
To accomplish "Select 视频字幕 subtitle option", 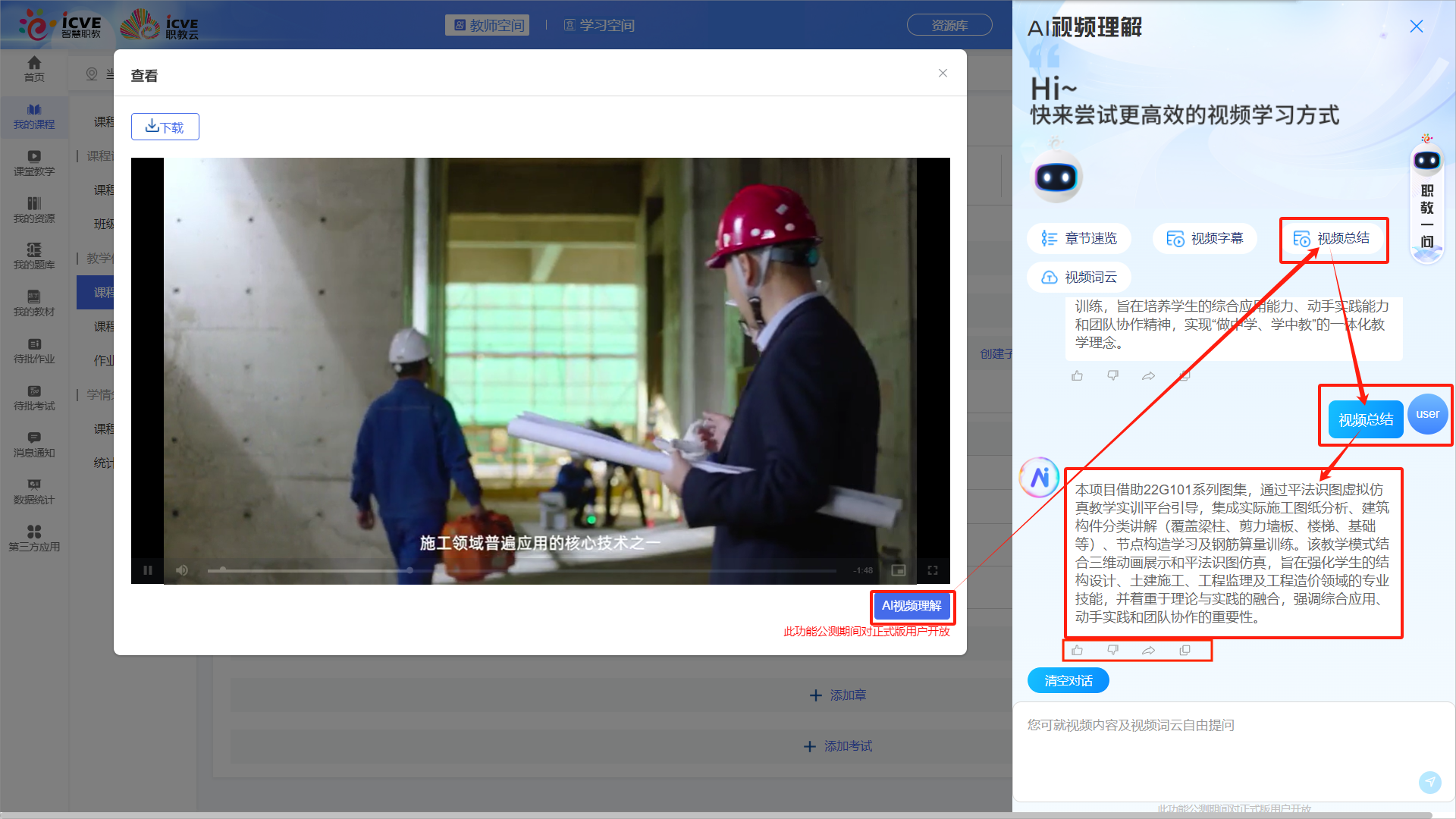I will [x=1204, y=238].
